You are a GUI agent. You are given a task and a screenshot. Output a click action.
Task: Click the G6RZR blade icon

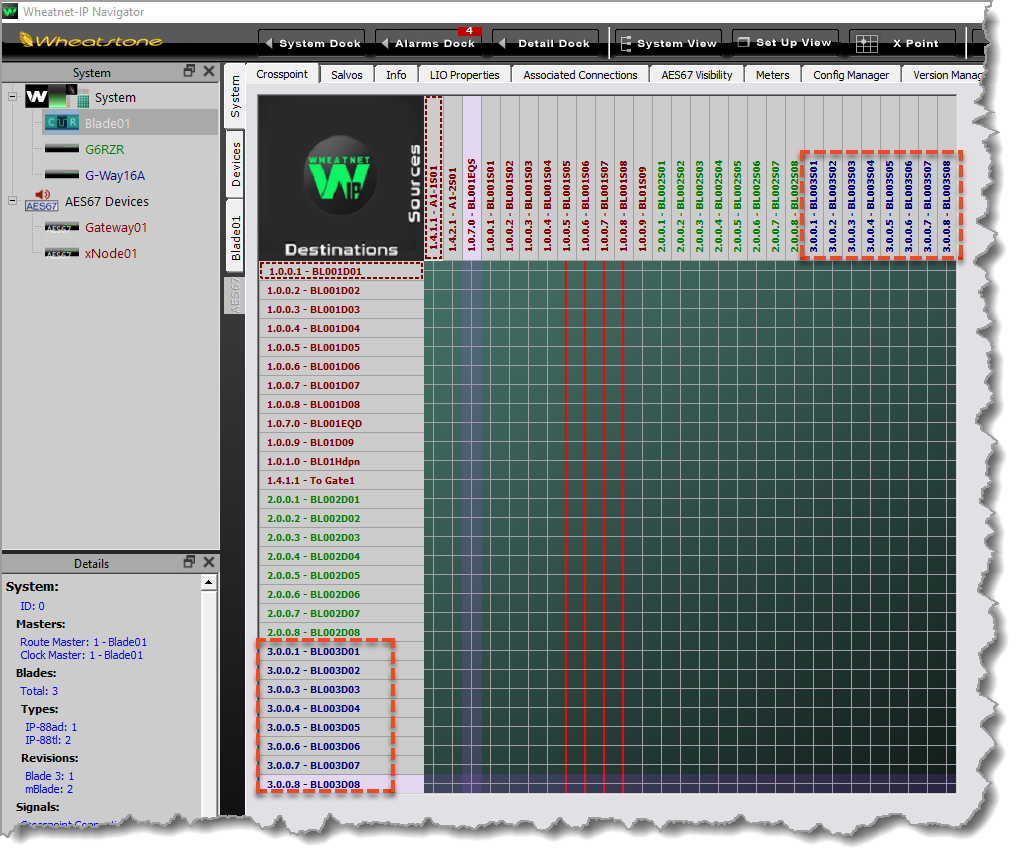tap(61, 149)
